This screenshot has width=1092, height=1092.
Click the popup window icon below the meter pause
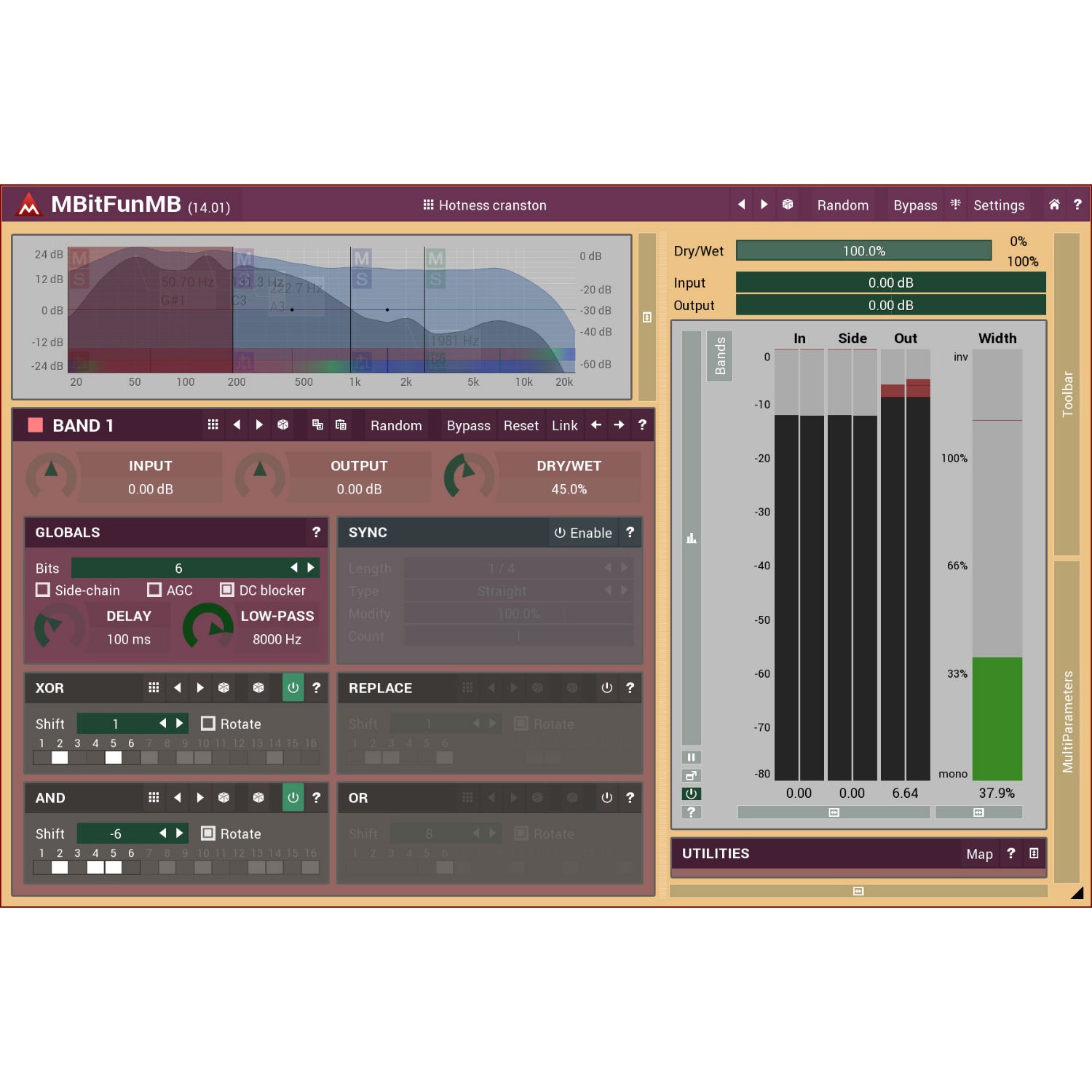(x=691, y=775)
